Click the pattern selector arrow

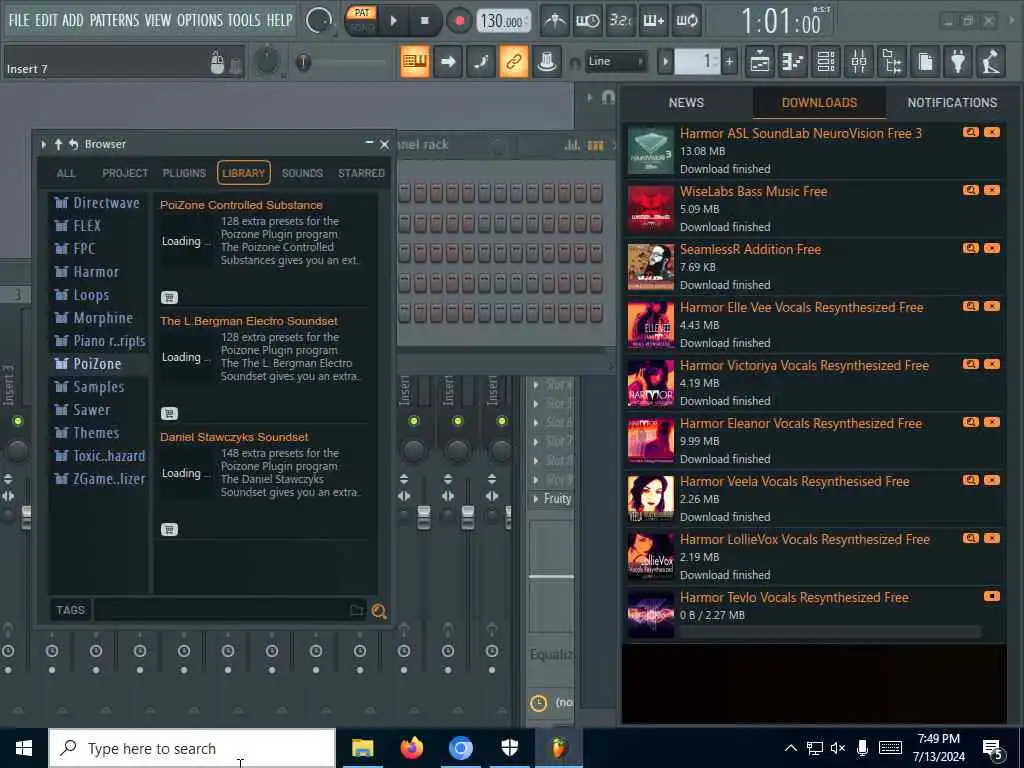pos(665,62)
